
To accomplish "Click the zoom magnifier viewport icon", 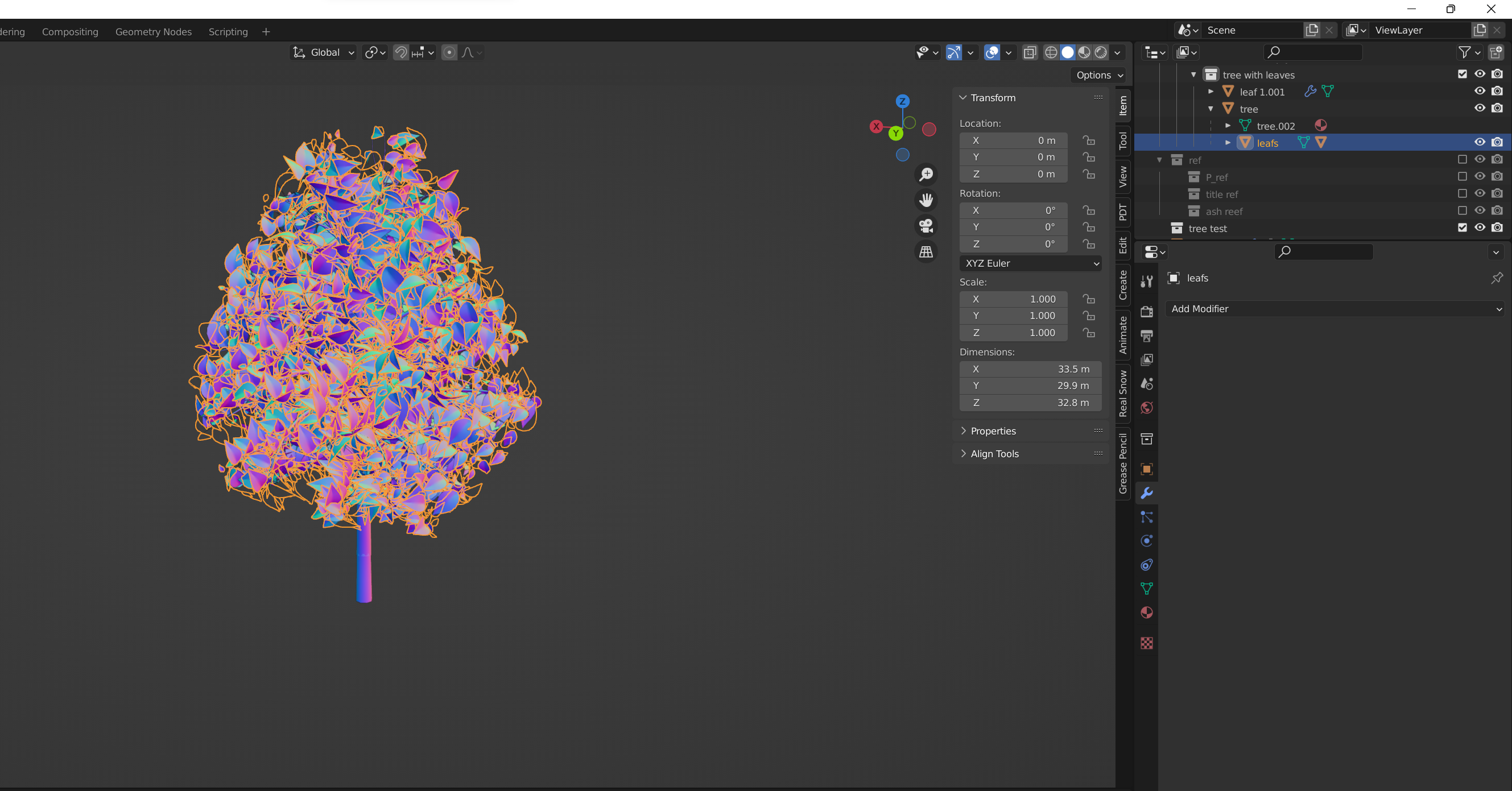I will click(x=926, y=174).
